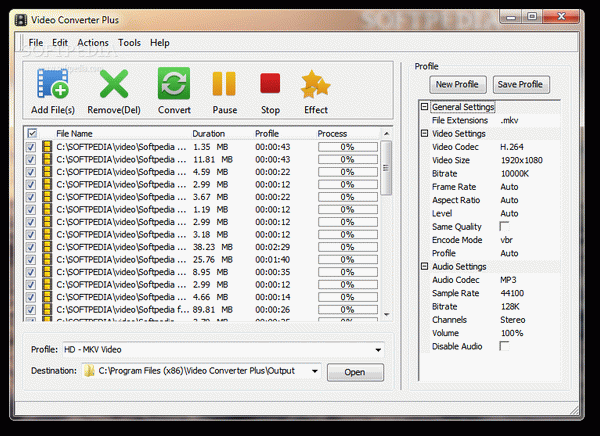Screen dimensions: 600x436
Task: Click the Remove(Del) green X icon
Action: (114, 84)
